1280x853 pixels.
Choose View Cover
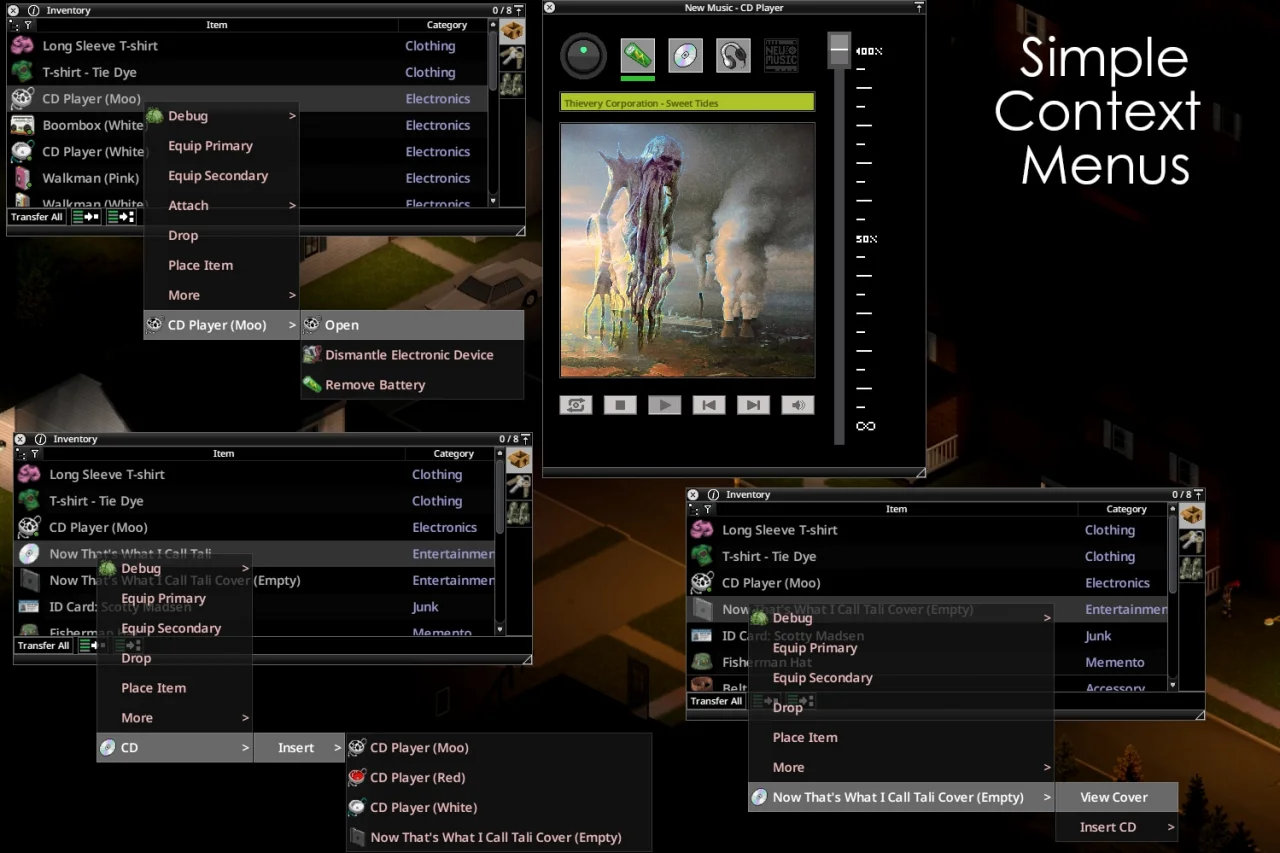pos(1117,797)
